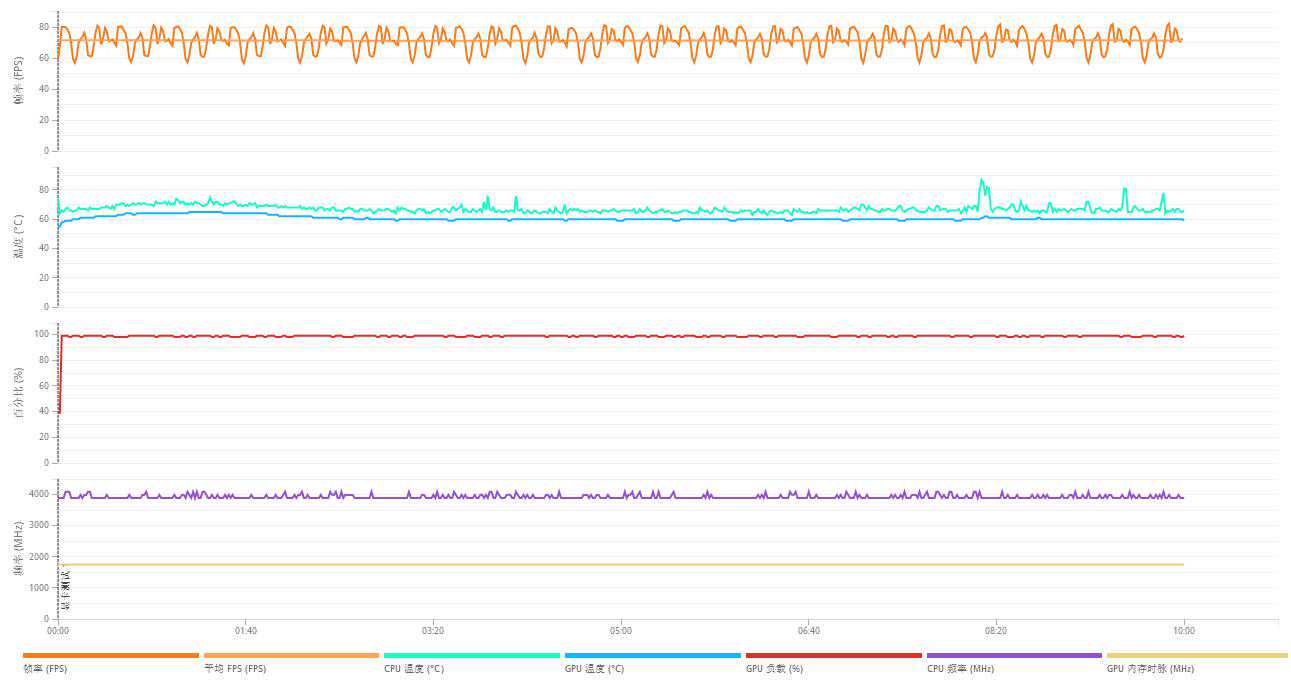The height and width of the screenshot is (683, 1291).
Task: Hide the CPU 温度 (°C) series label
Action: [x=414, y=669]
